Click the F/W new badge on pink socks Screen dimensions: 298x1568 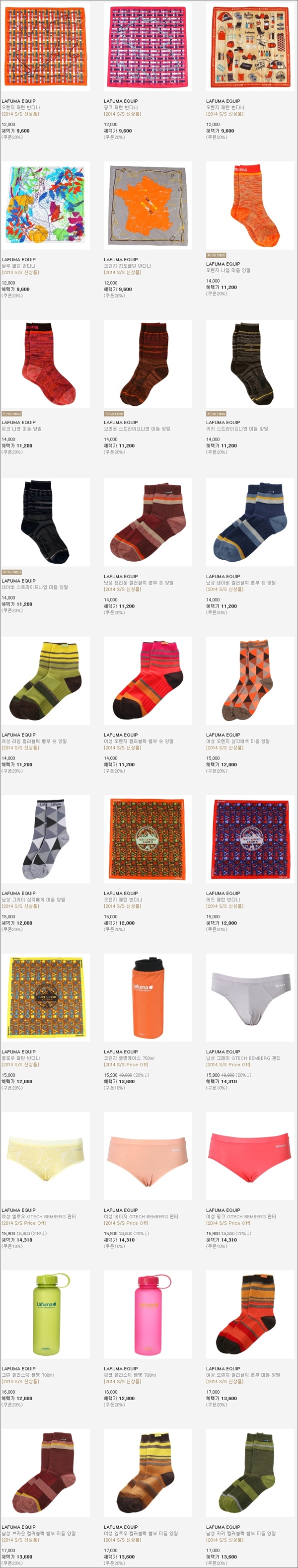click(11, 414)
